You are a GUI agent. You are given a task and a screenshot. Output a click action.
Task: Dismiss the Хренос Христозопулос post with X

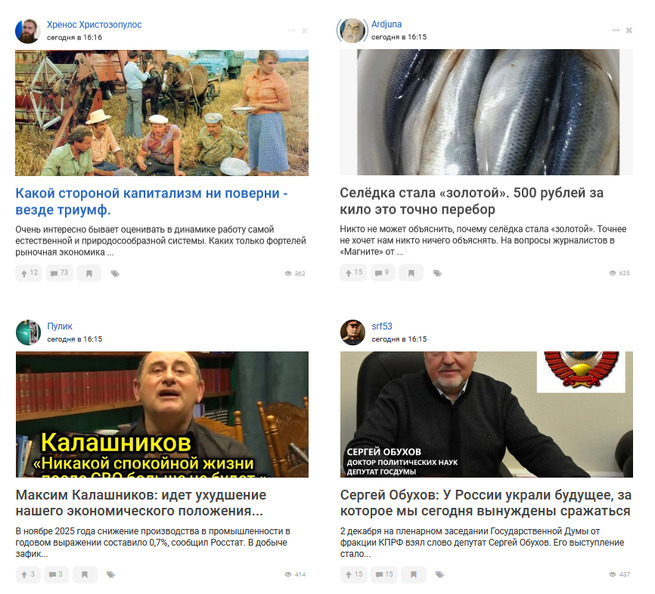point(305,30)
